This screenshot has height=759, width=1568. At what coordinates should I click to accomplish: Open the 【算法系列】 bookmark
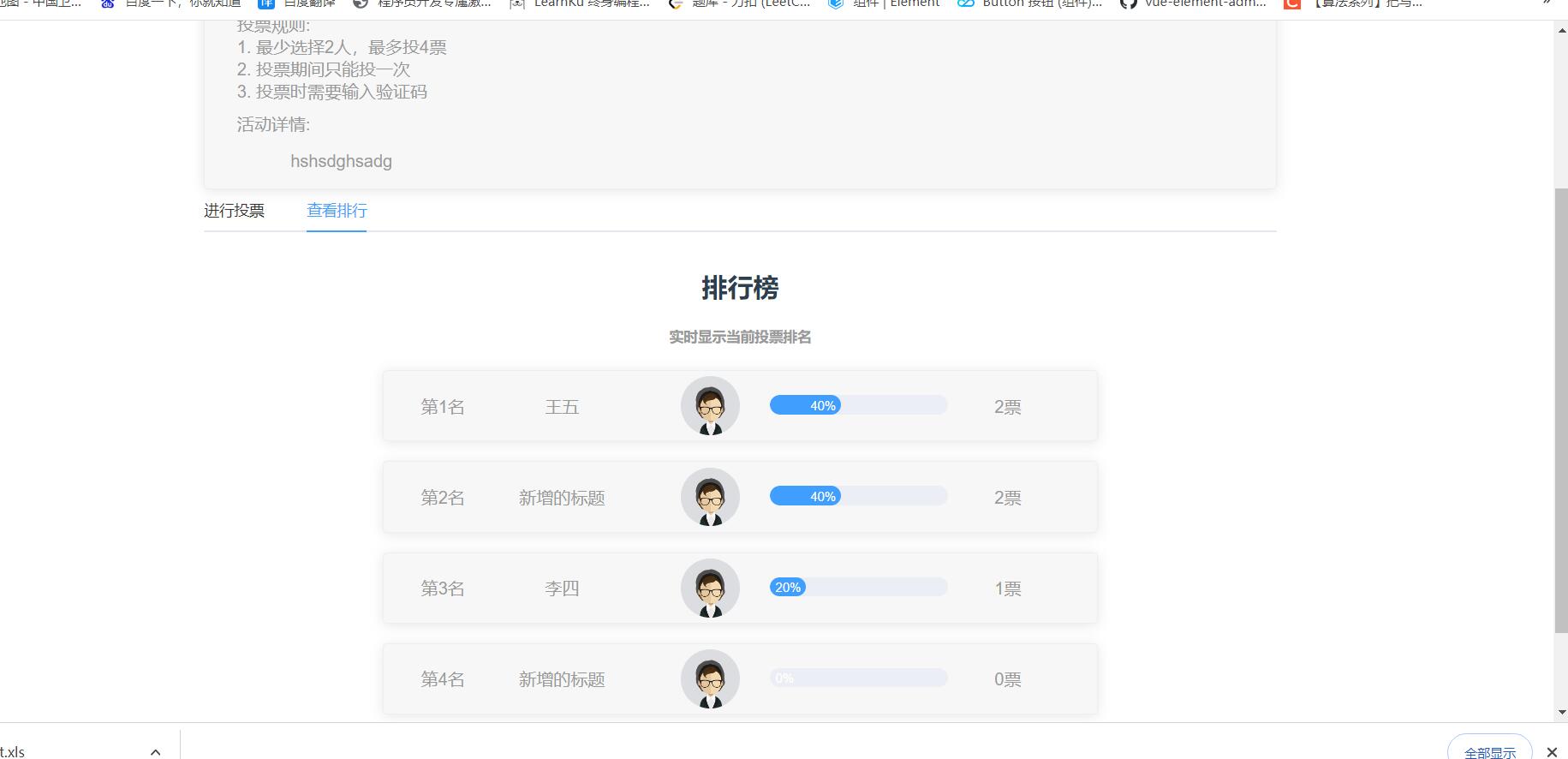coord(1353,3)
